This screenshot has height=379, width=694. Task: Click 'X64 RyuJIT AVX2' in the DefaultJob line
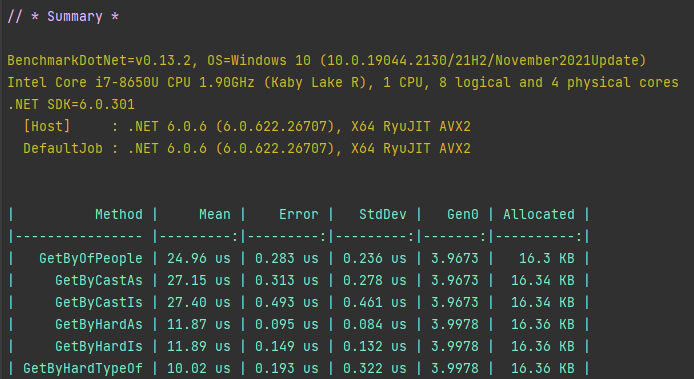(411, 148)
